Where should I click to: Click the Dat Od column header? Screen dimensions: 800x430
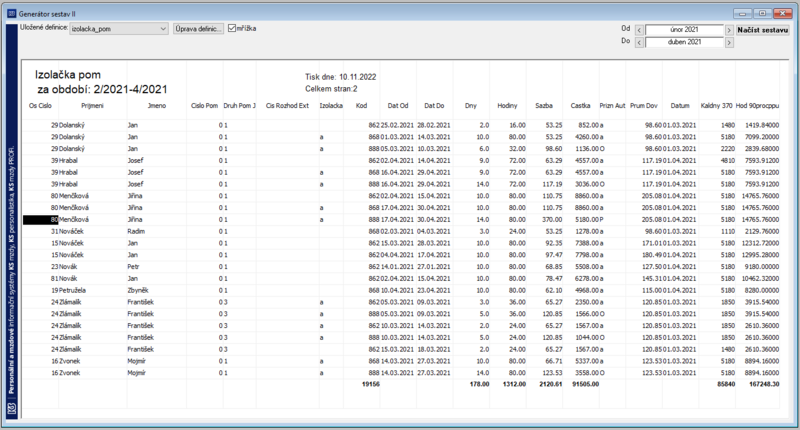(398, 106)
